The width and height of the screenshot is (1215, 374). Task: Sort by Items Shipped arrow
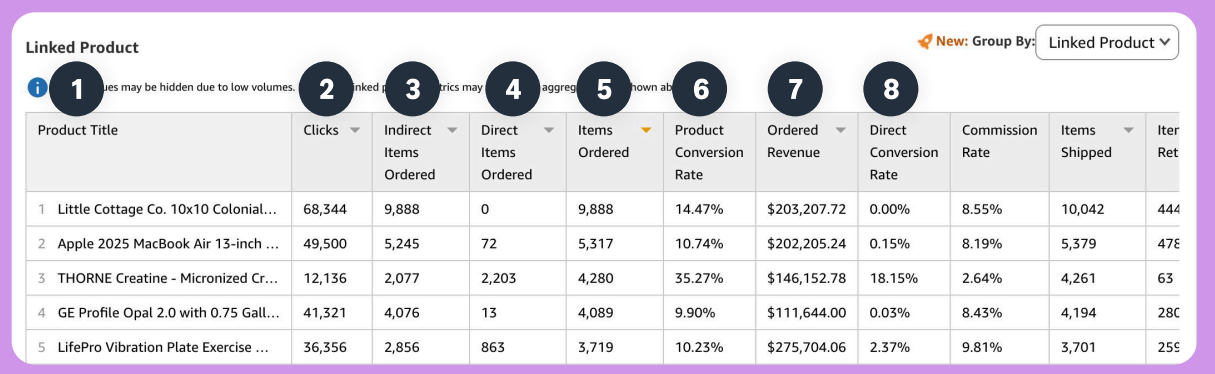[1129, 130]
